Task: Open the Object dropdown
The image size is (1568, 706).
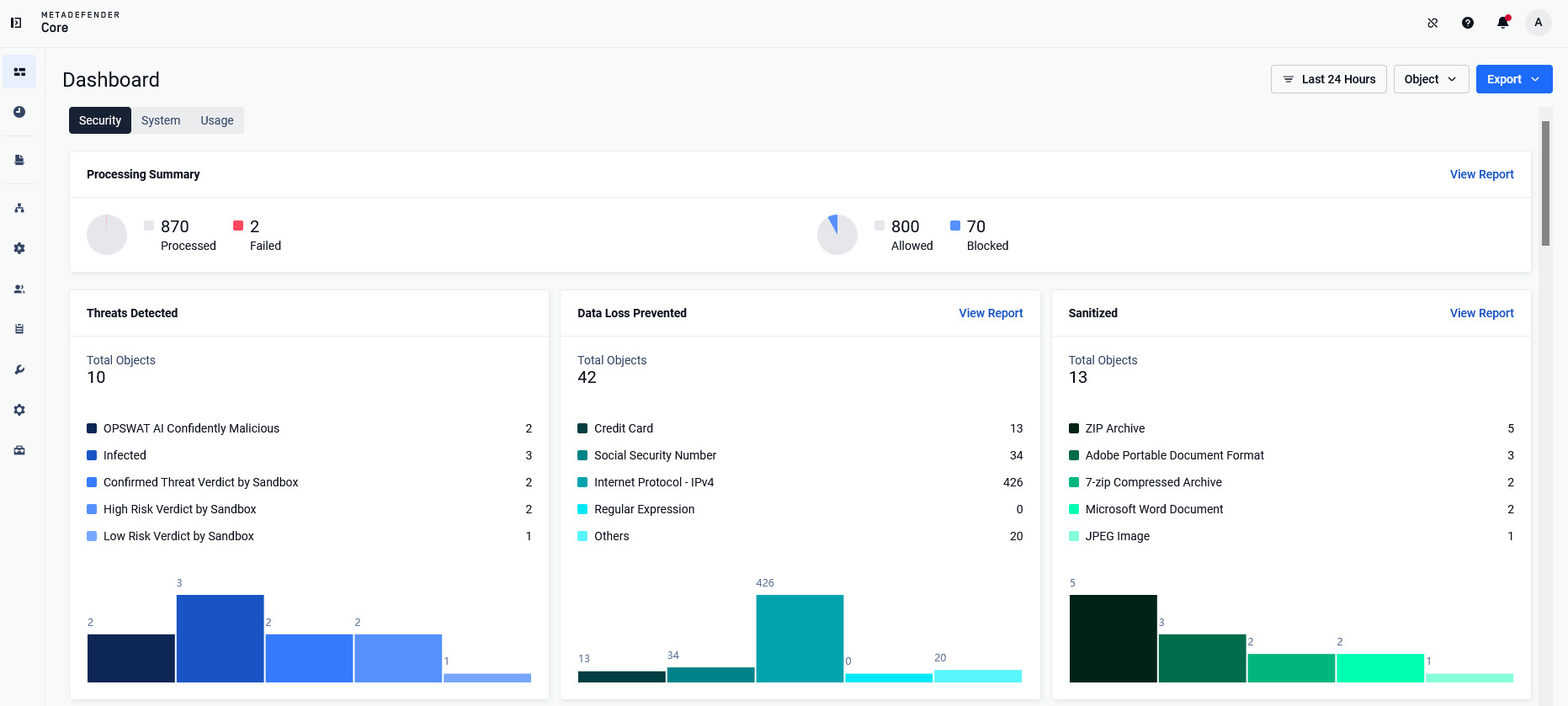Action: point(1431,79)
